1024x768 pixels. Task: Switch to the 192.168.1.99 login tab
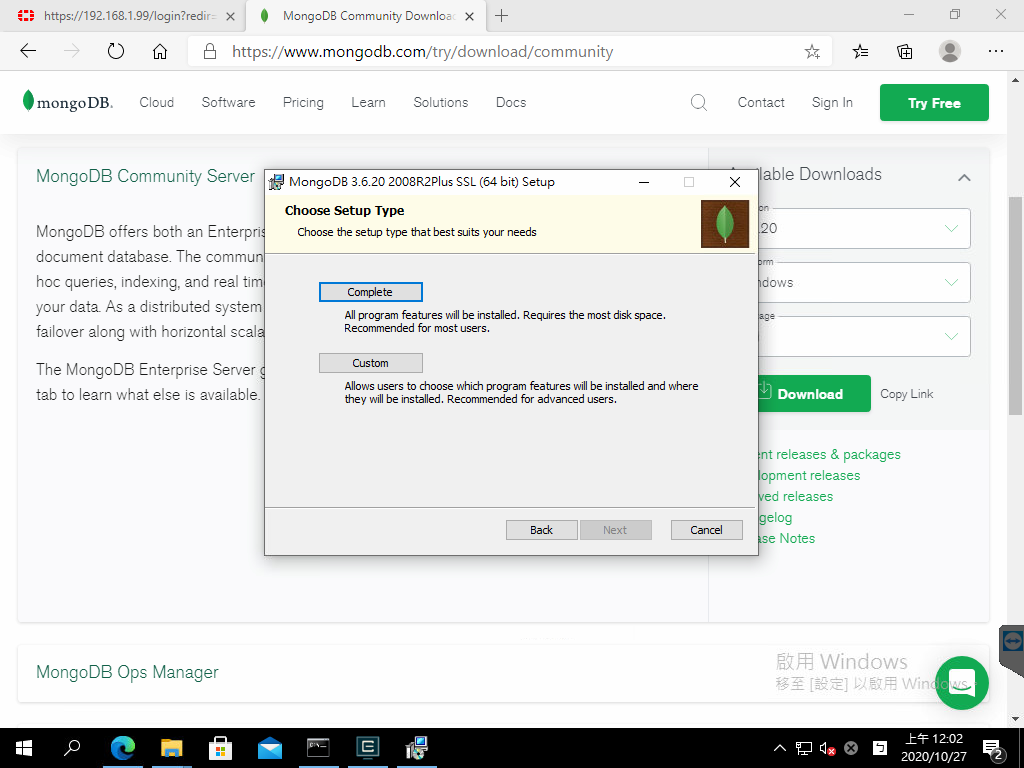pyautogui.click(x=121, y=16)
